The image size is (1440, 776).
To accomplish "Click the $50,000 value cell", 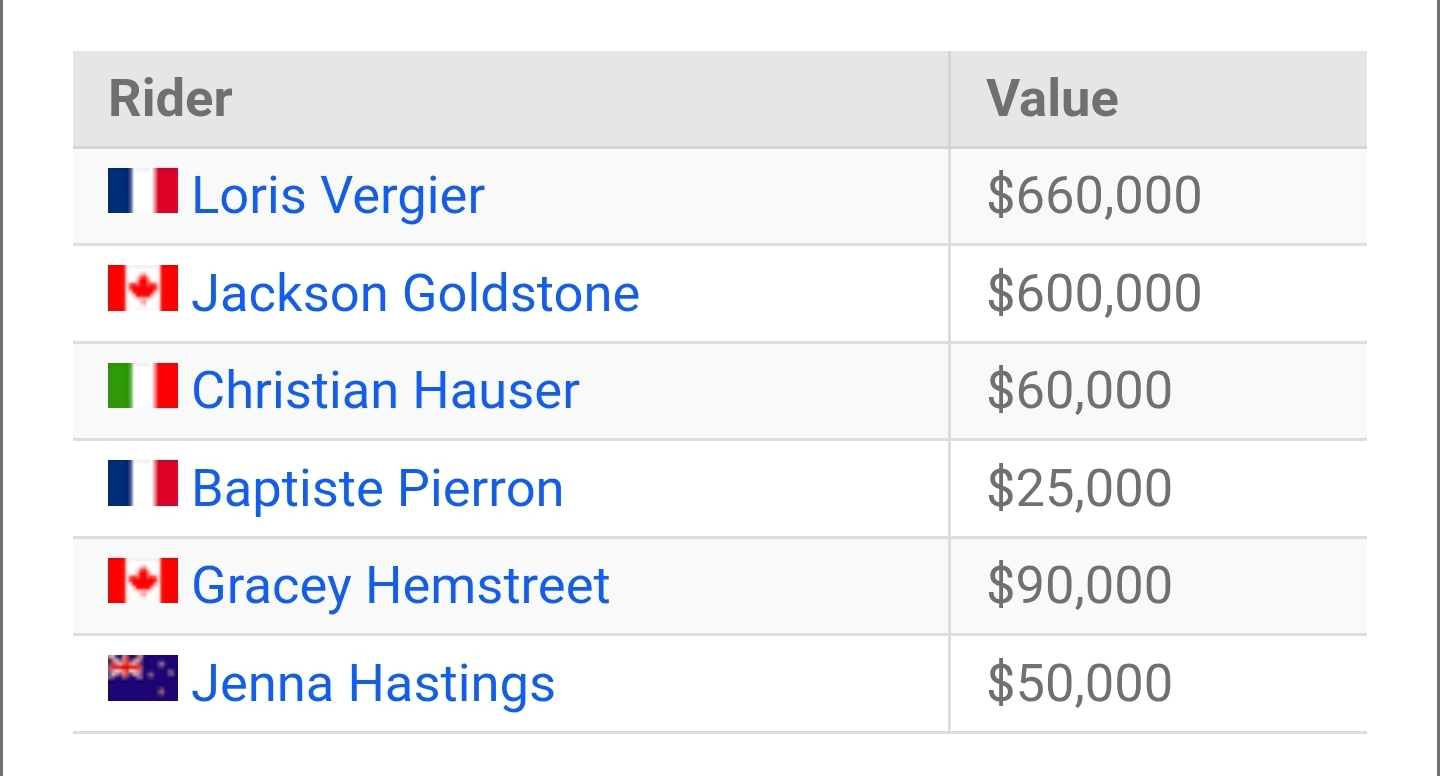I will (1079, 684).
